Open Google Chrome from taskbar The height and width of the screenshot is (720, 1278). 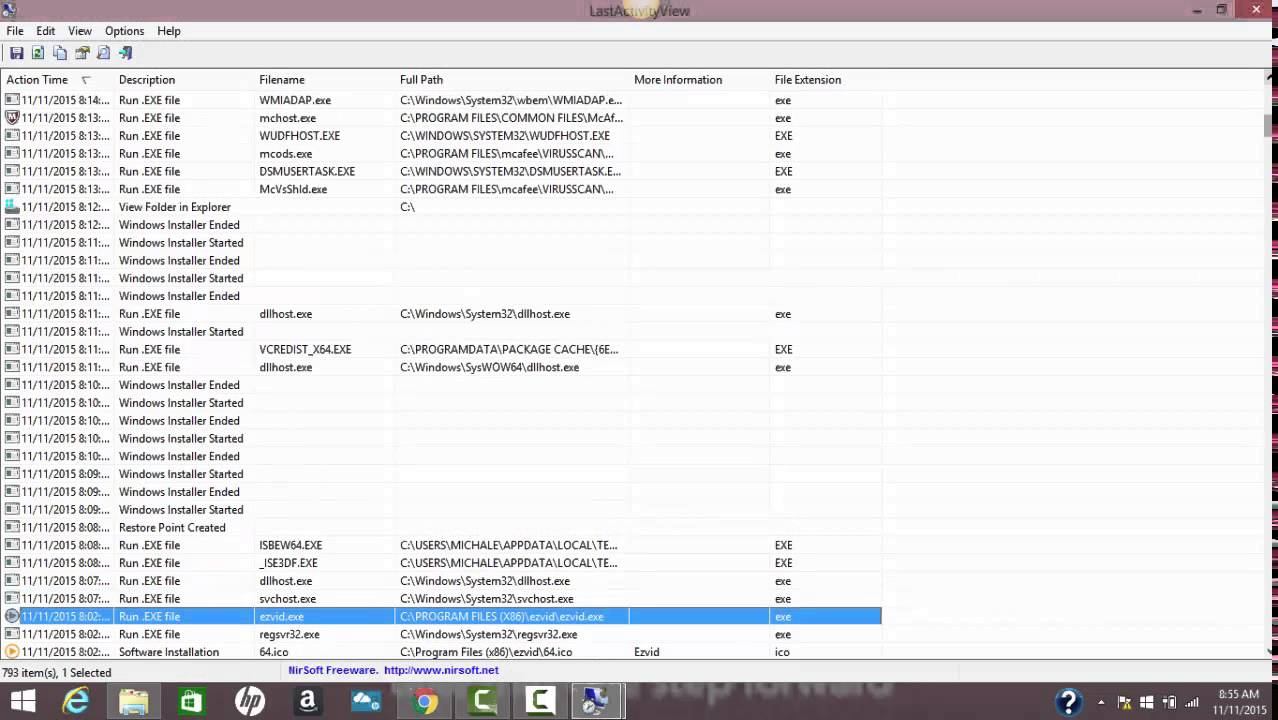[425, 702]
